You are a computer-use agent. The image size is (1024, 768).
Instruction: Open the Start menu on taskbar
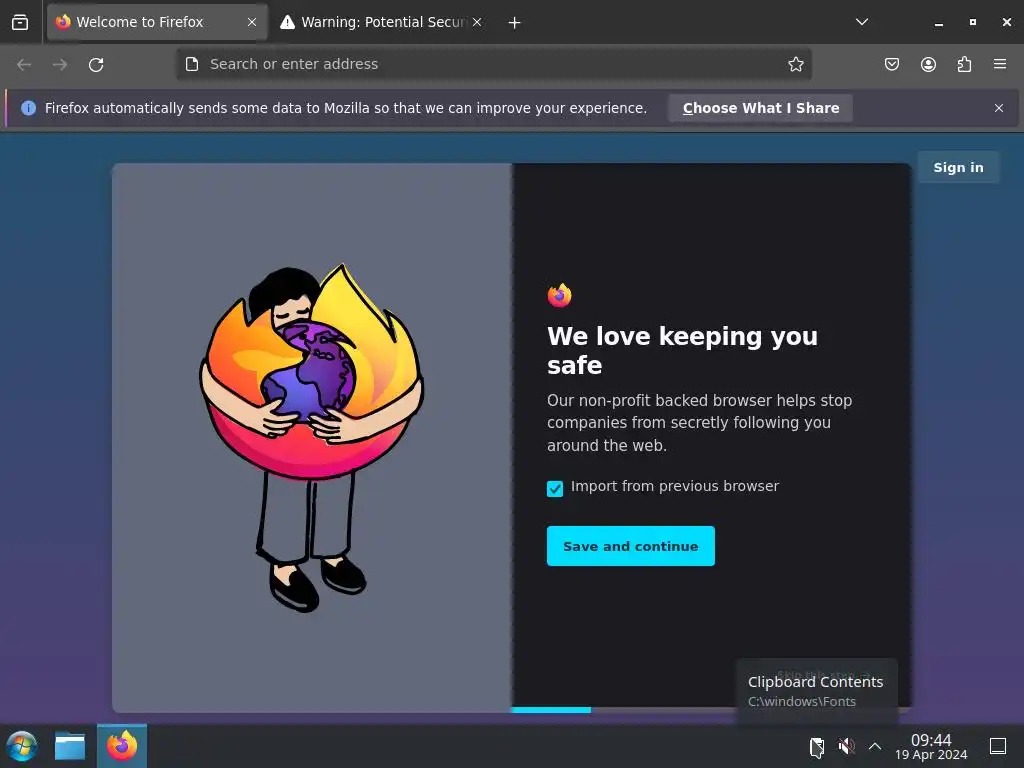point(22,746)
